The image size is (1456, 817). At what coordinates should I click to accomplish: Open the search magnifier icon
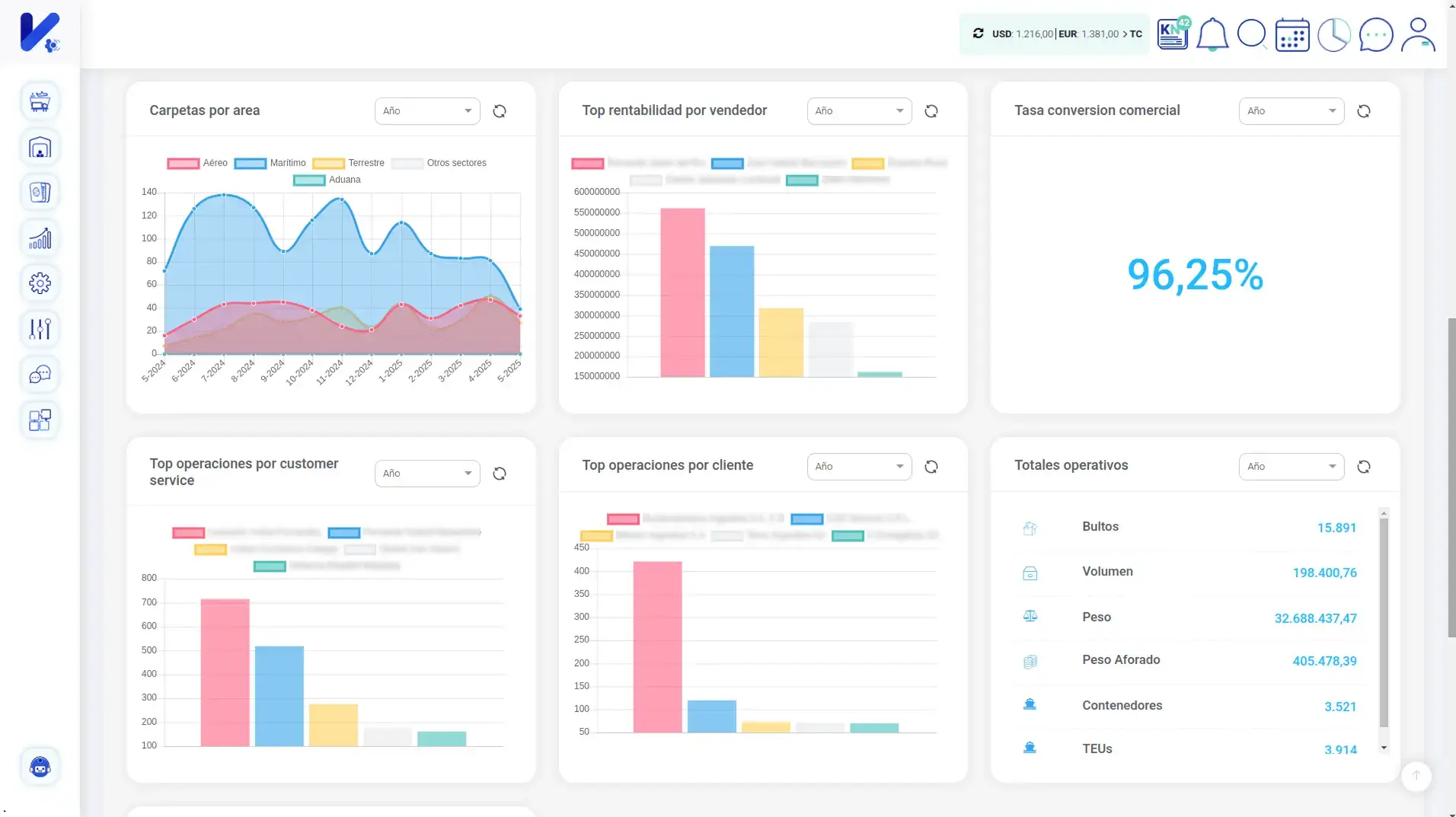coord(1252,34)
